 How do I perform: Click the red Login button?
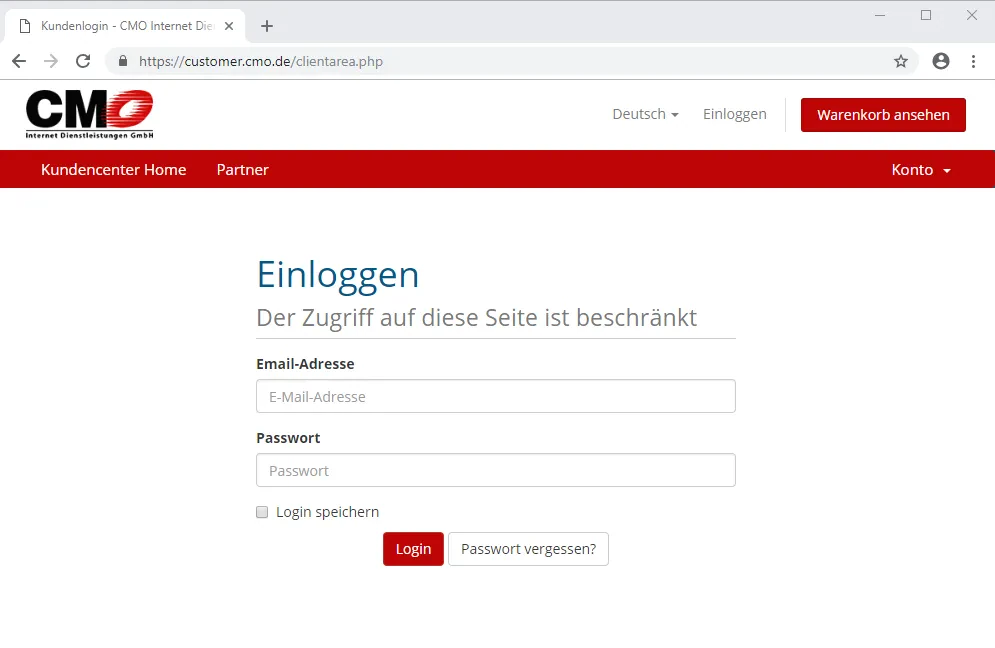point(413,549)
